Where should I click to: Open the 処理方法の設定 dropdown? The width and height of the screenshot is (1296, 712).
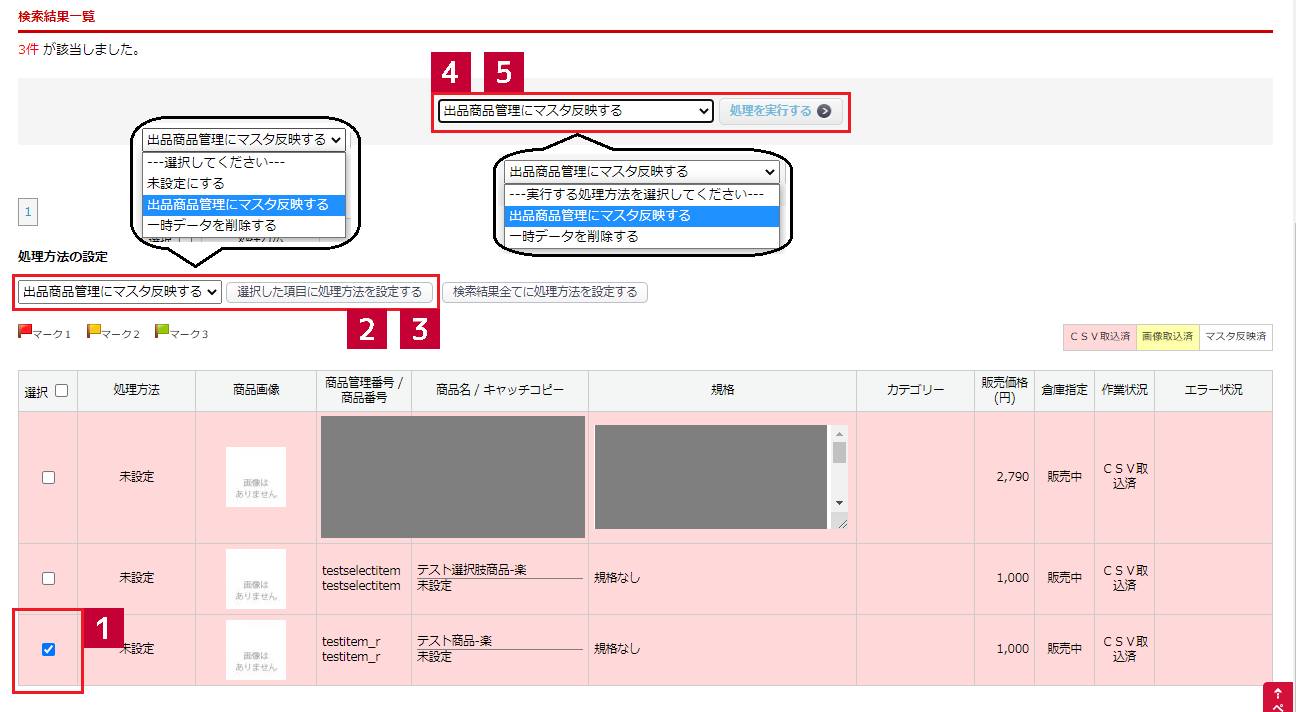[120, 292]
